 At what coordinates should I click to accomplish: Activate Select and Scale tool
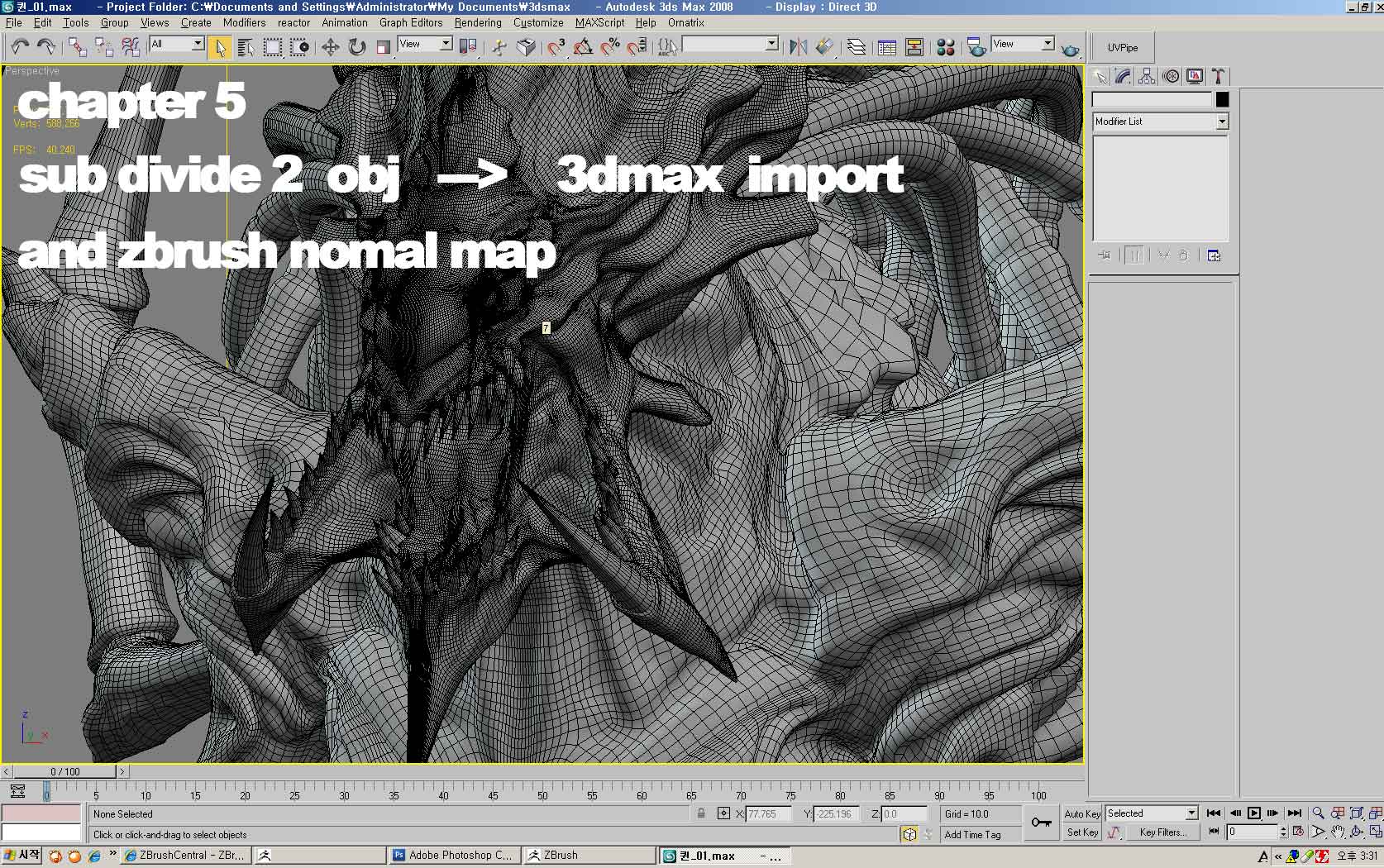383,47
